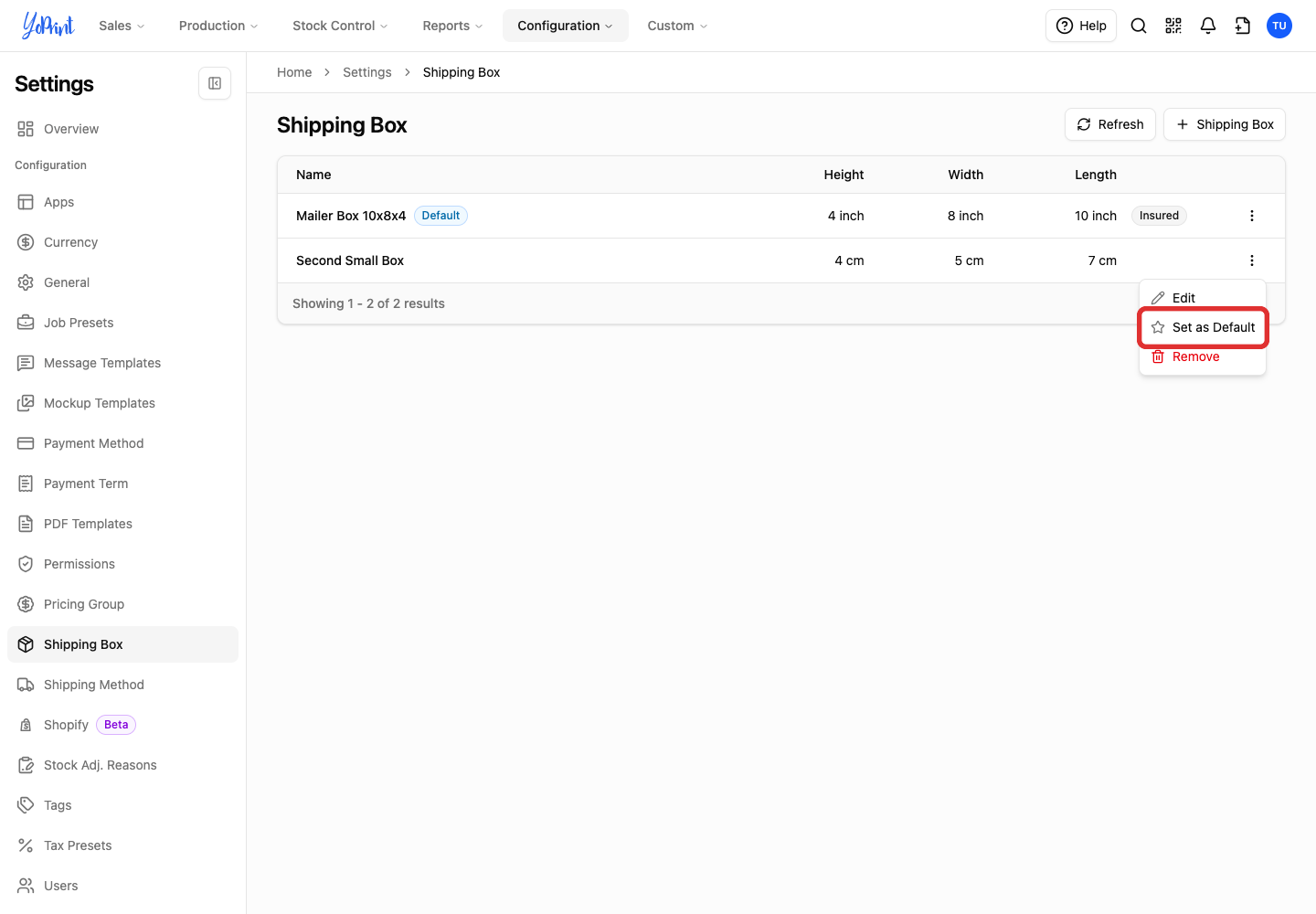
Task: Open Mockup Templates
Action: (x=122, y=403)
